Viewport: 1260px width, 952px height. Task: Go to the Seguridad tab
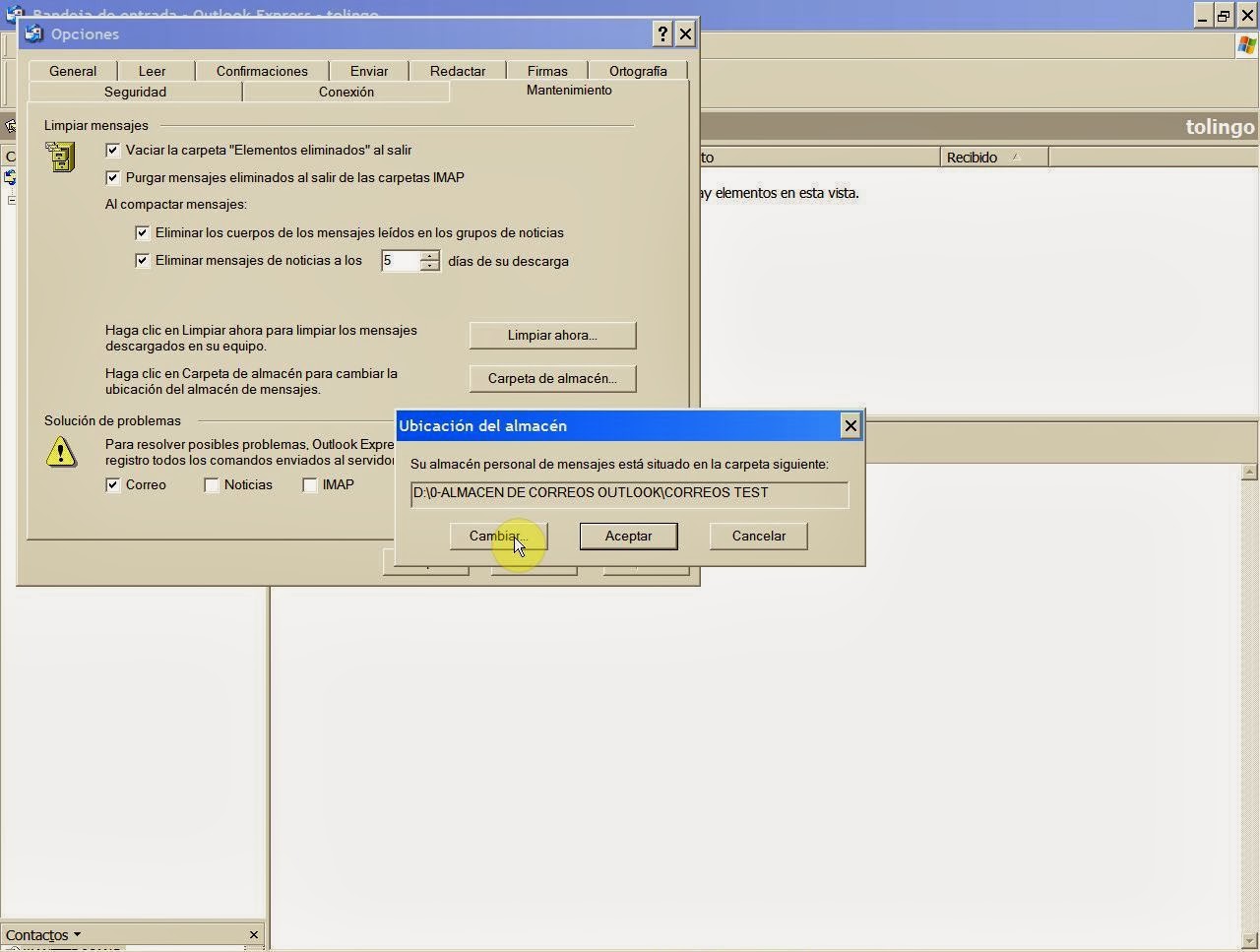click(135, 92)
